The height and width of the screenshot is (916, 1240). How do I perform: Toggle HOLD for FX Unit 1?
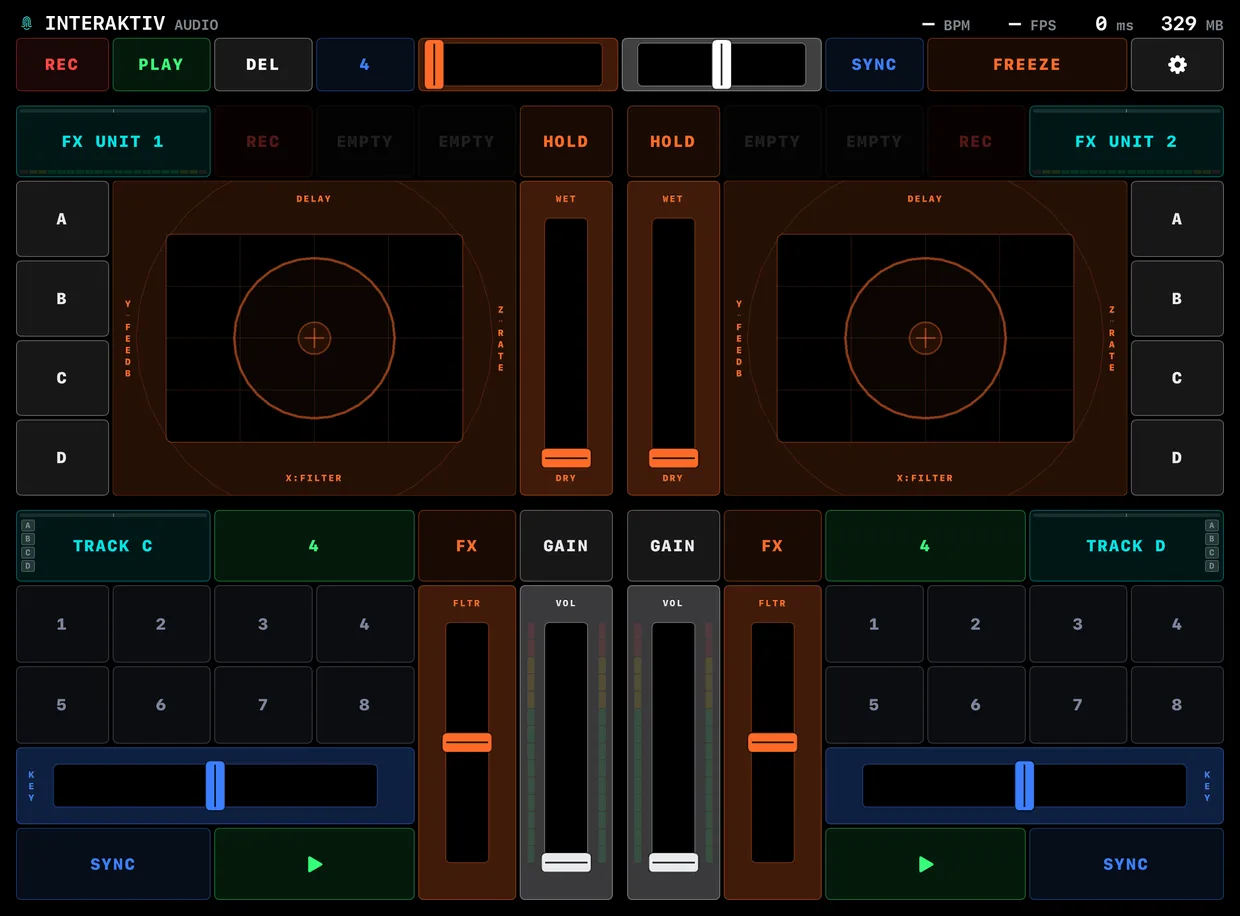pyautogui.click(x=566, y=142)
